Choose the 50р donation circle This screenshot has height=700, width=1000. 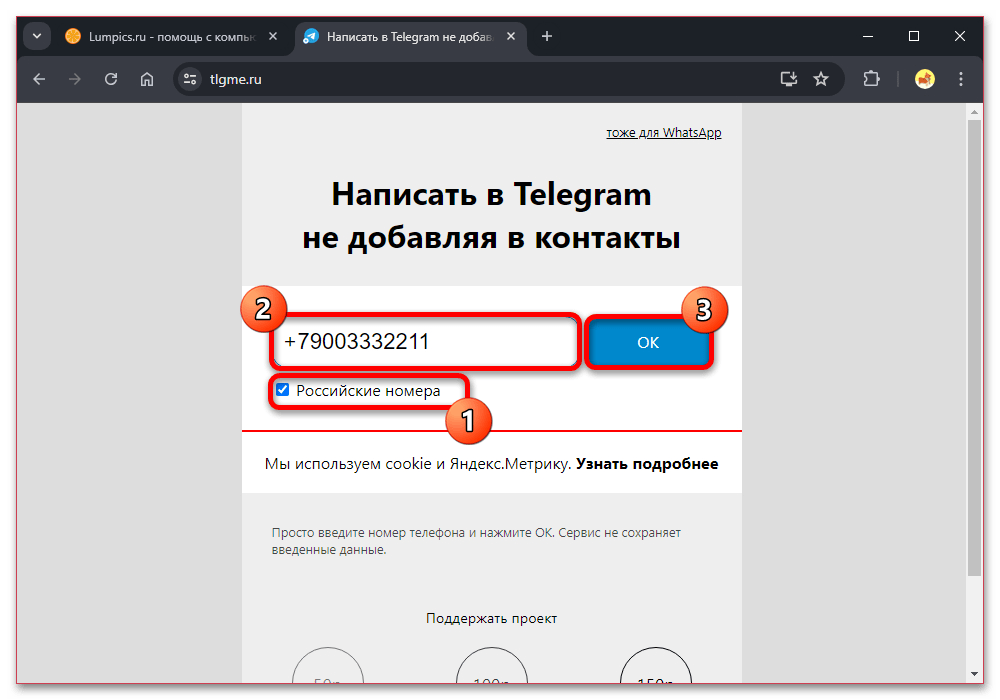point(328,666)
